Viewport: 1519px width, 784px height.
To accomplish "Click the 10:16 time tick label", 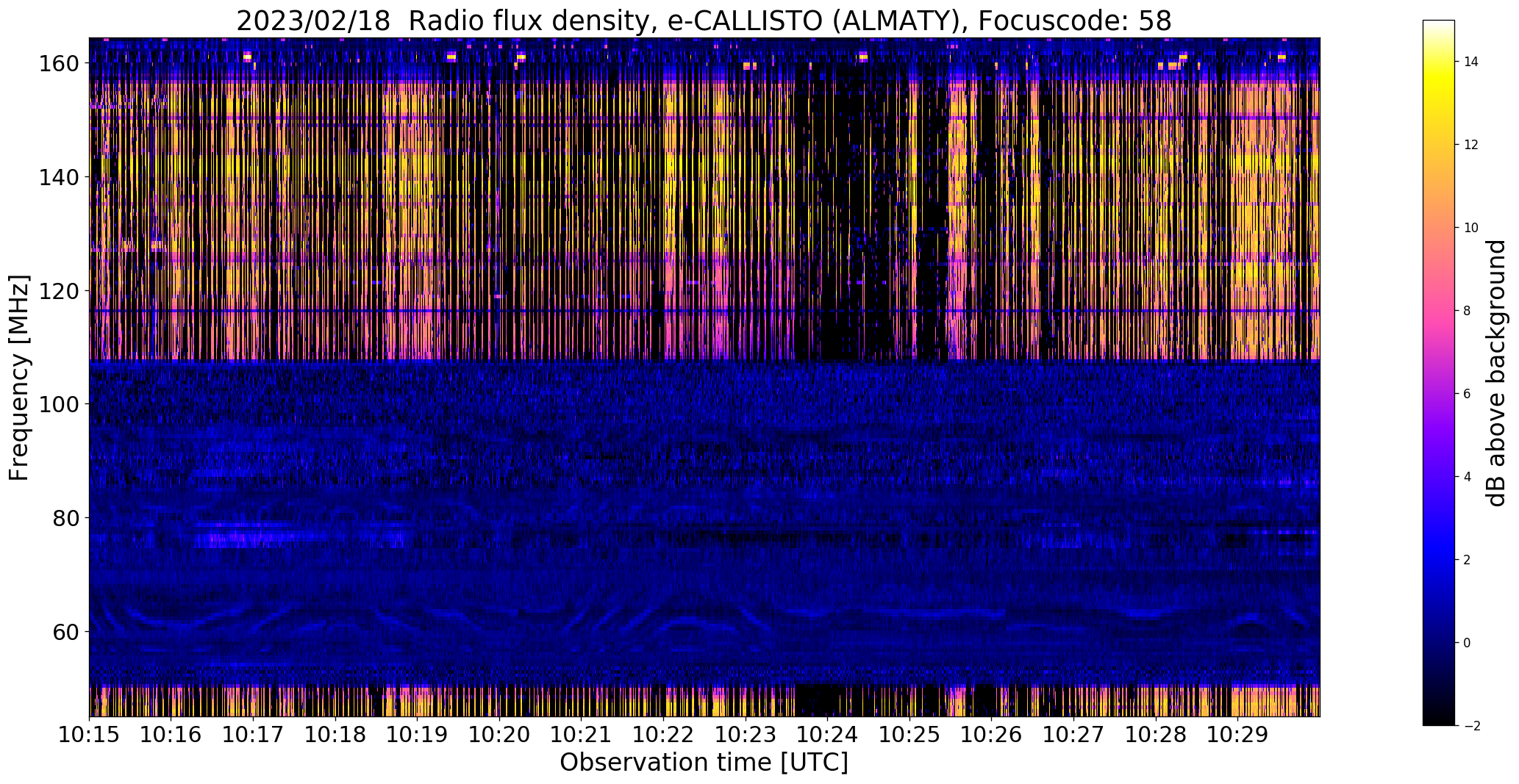I will (x=171, y=735).
